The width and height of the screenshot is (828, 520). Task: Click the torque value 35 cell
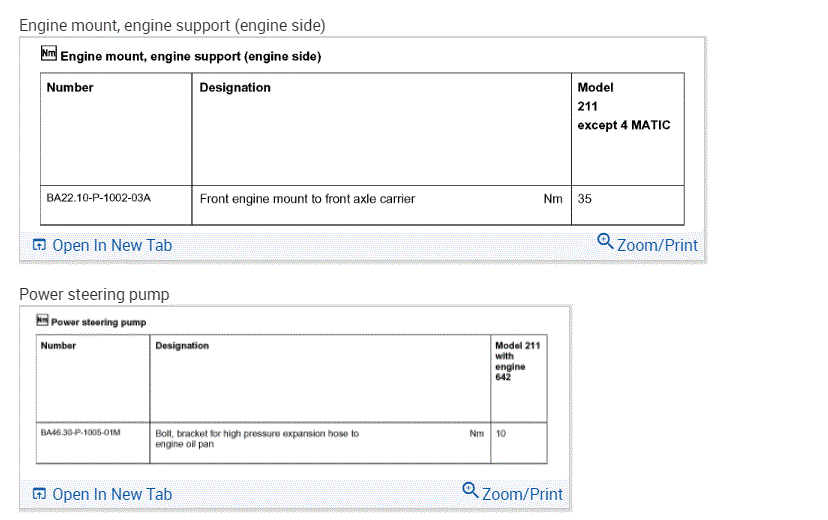tap(586, 199)
